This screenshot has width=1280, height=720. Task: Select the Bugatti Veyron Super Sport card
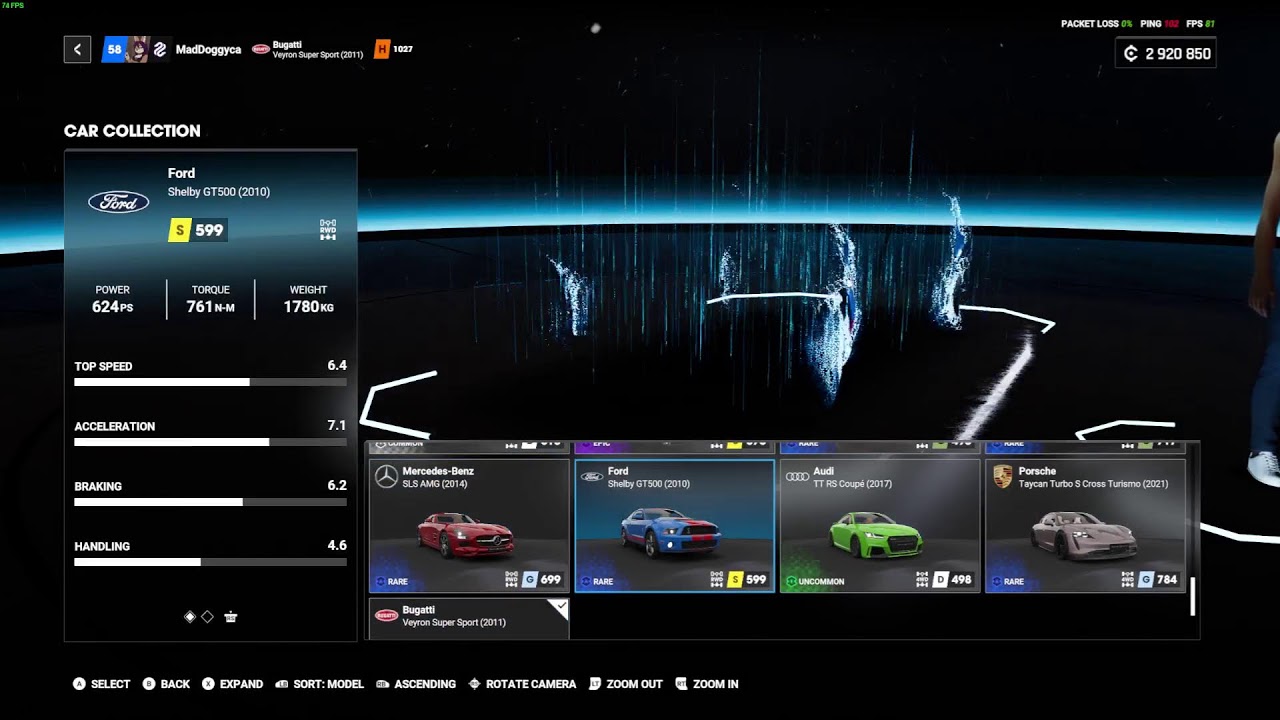(x=469, y=618)
